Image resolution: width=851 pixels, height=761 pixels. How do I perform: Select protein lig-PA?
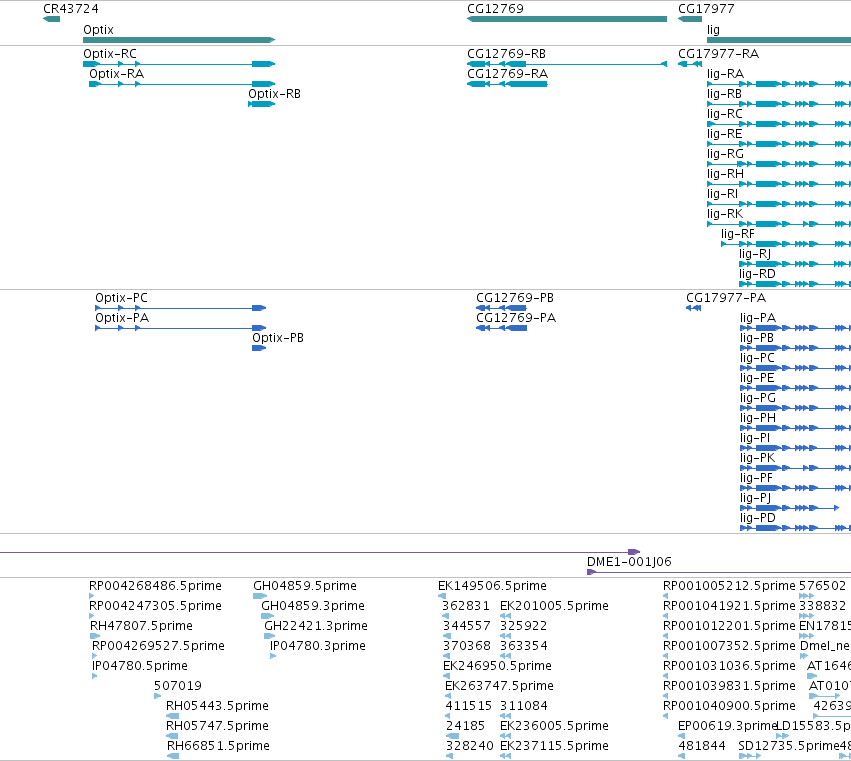point(795,328)
